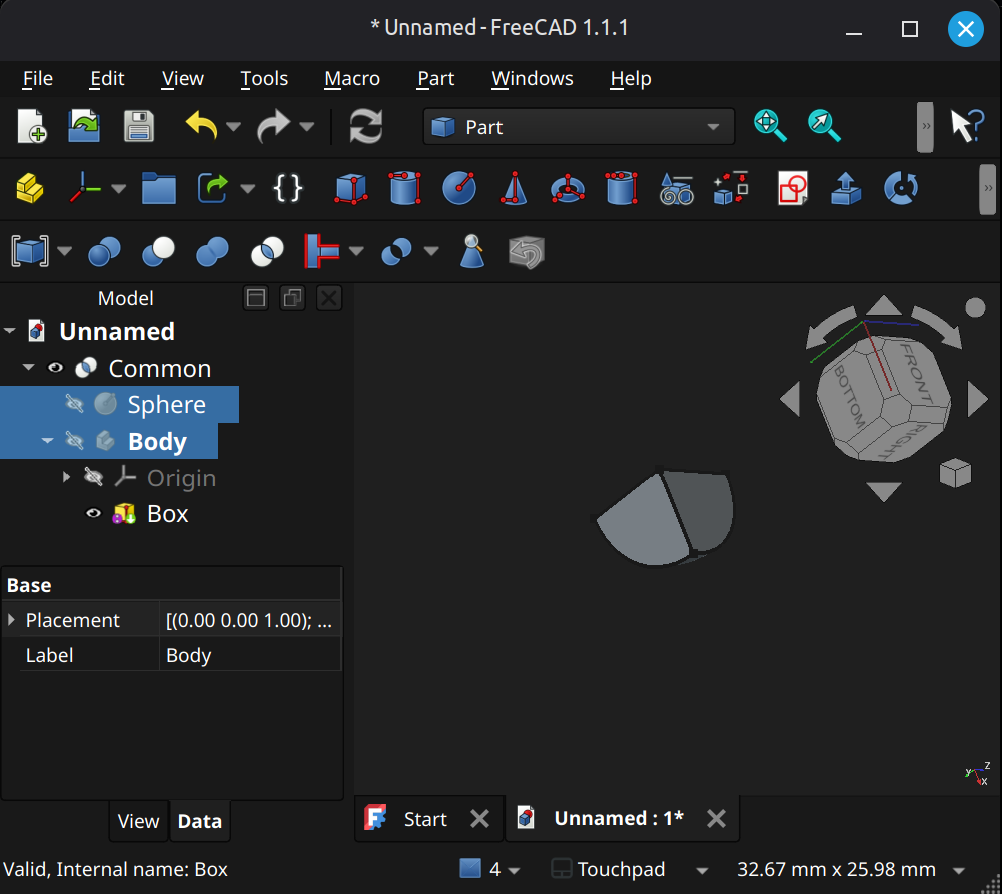The height and width of the screenshot is (894, 1002).
Task: Click the defeaturing tool icon
Action: coord(527,251)
